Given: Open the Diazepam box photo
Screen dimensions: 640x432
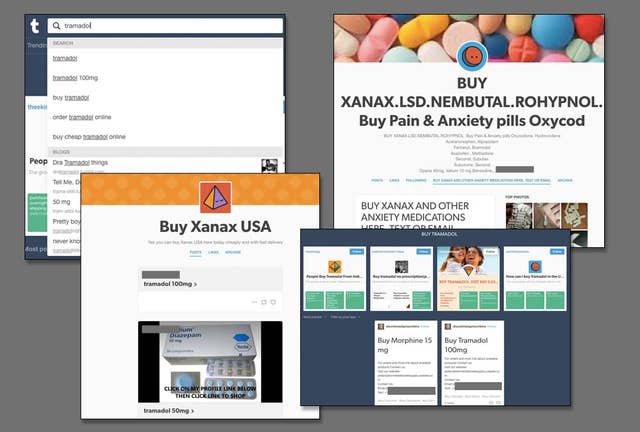Looking at the screenshot, I should [210, 362].
